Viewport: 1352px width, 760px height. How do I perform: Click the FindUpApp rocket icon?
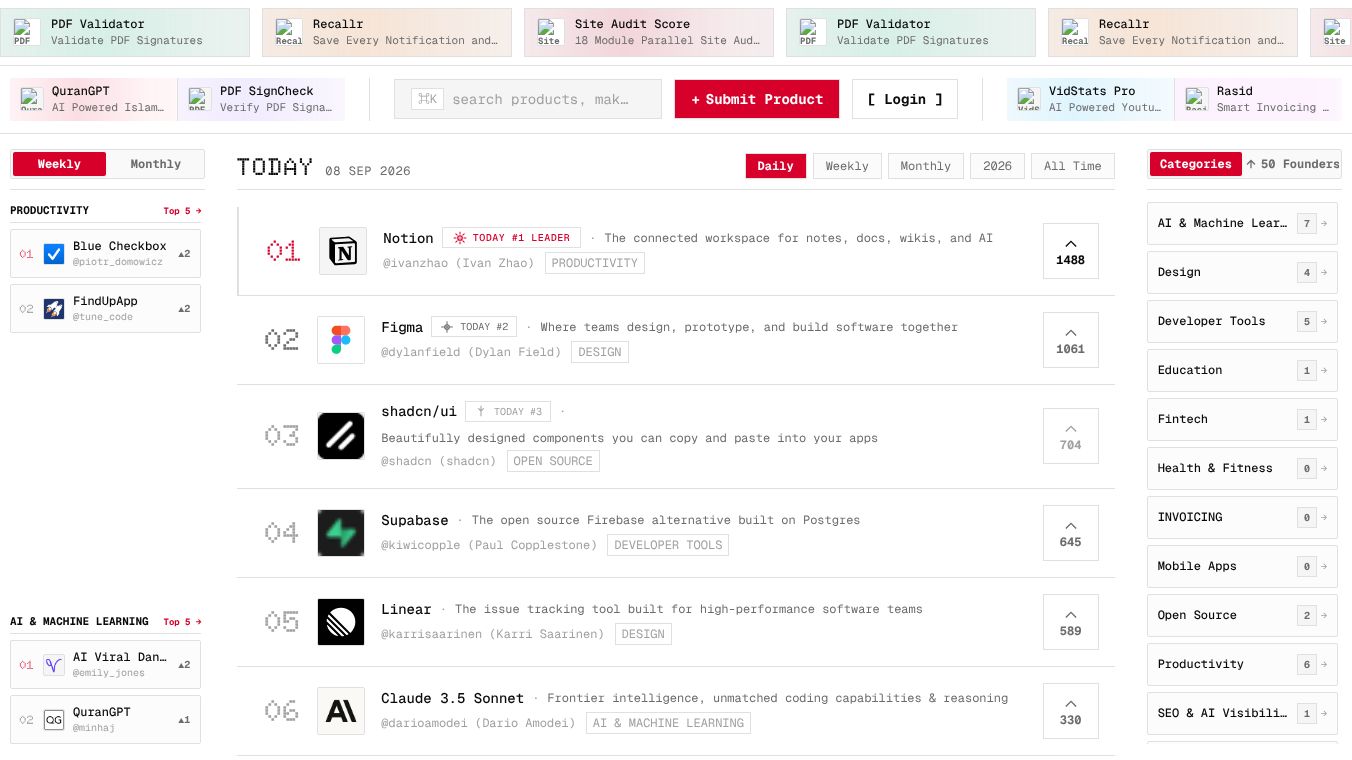[54, 308]
